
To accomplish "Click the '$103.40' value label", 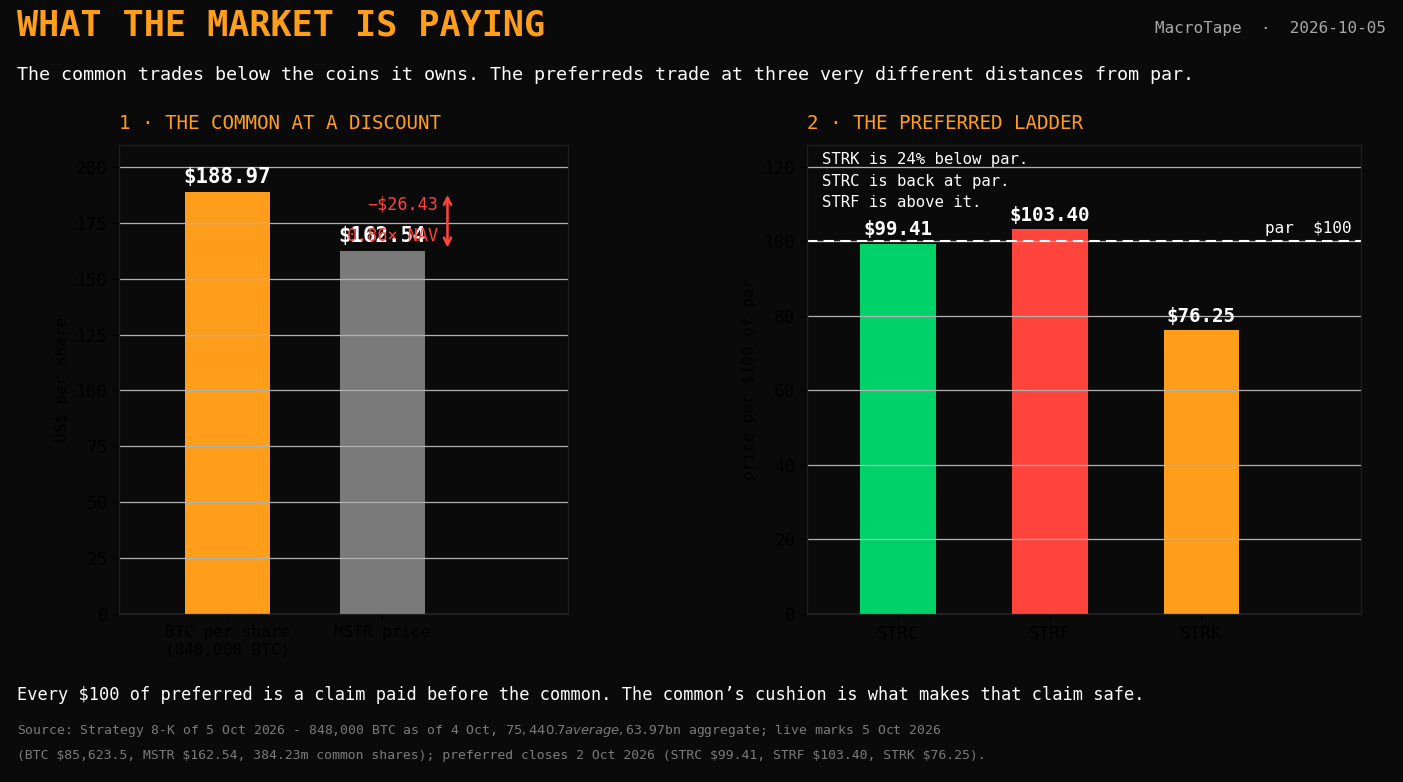I will 1050,215.
